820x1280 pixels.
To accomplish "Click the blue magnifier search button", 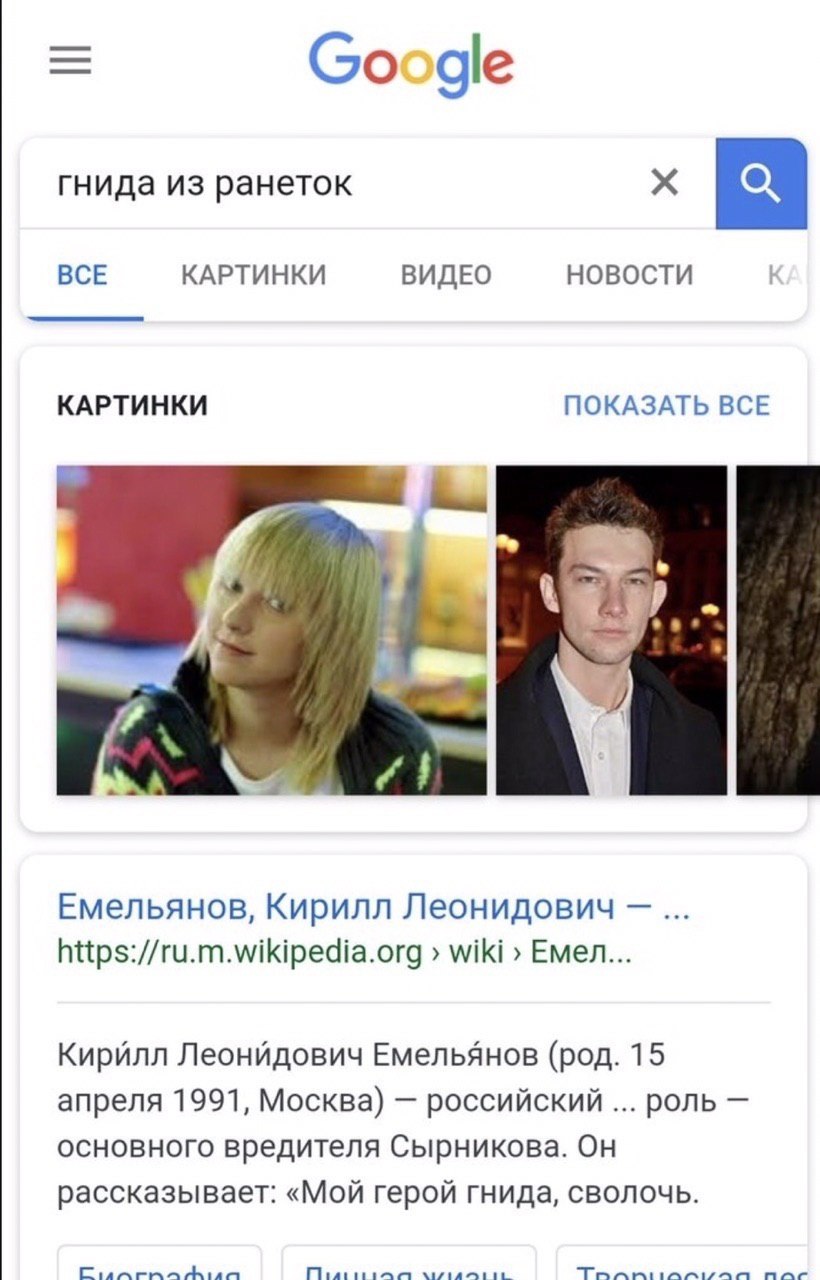I will coord(761,183).
